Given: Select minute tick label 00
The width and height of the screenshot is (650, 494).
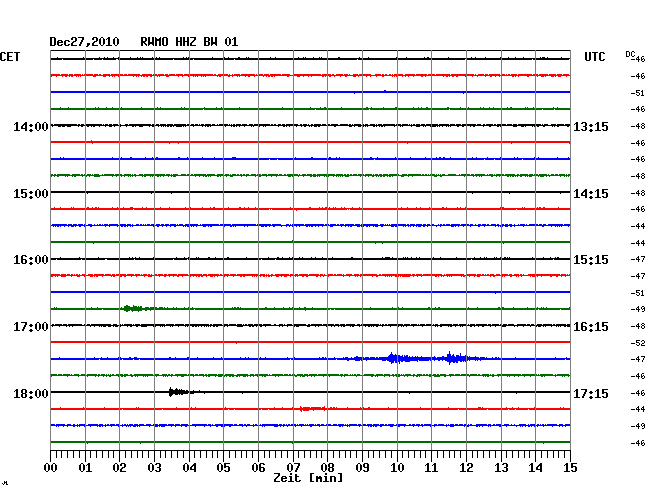Looking at the screenshot, I should [x=51, y=468].
